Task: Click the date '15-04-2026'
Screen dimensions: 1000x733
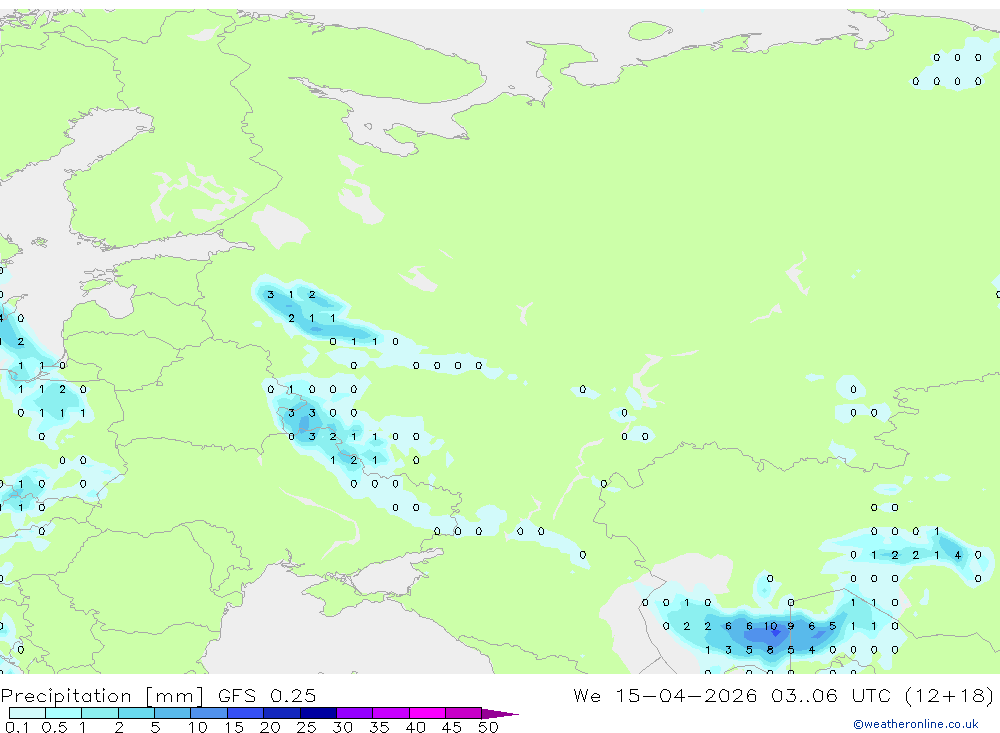Action: [x=686, y=695]
